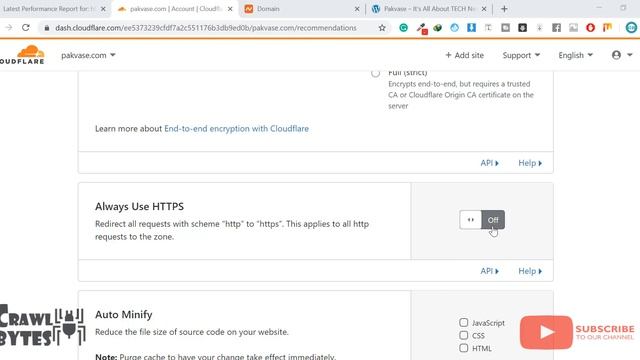Screen dimensions: 640x360
Task: Select the Full (strict) radio option
Action: pos(376,73)
